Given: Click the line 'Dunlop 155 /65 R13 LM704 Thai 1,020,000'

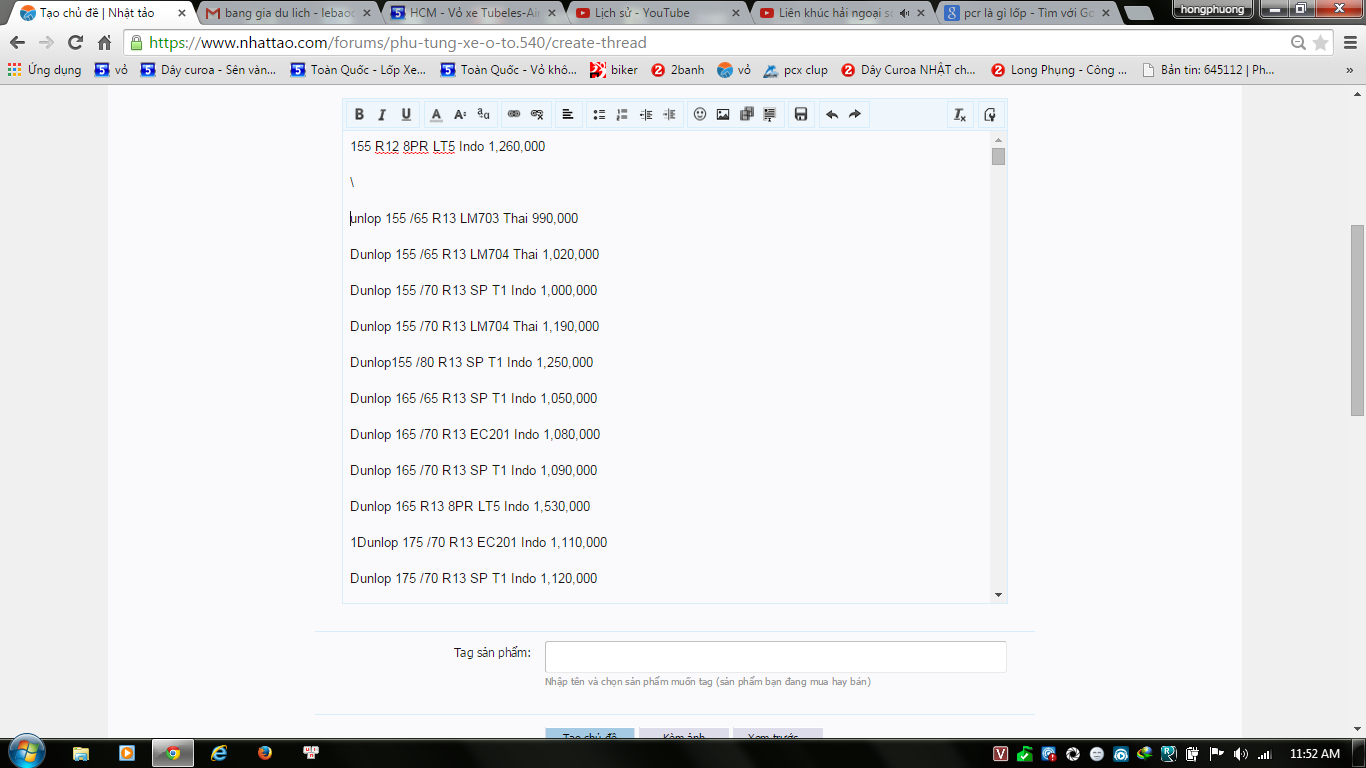Looking at the screenshot, I should click(474, 254).
